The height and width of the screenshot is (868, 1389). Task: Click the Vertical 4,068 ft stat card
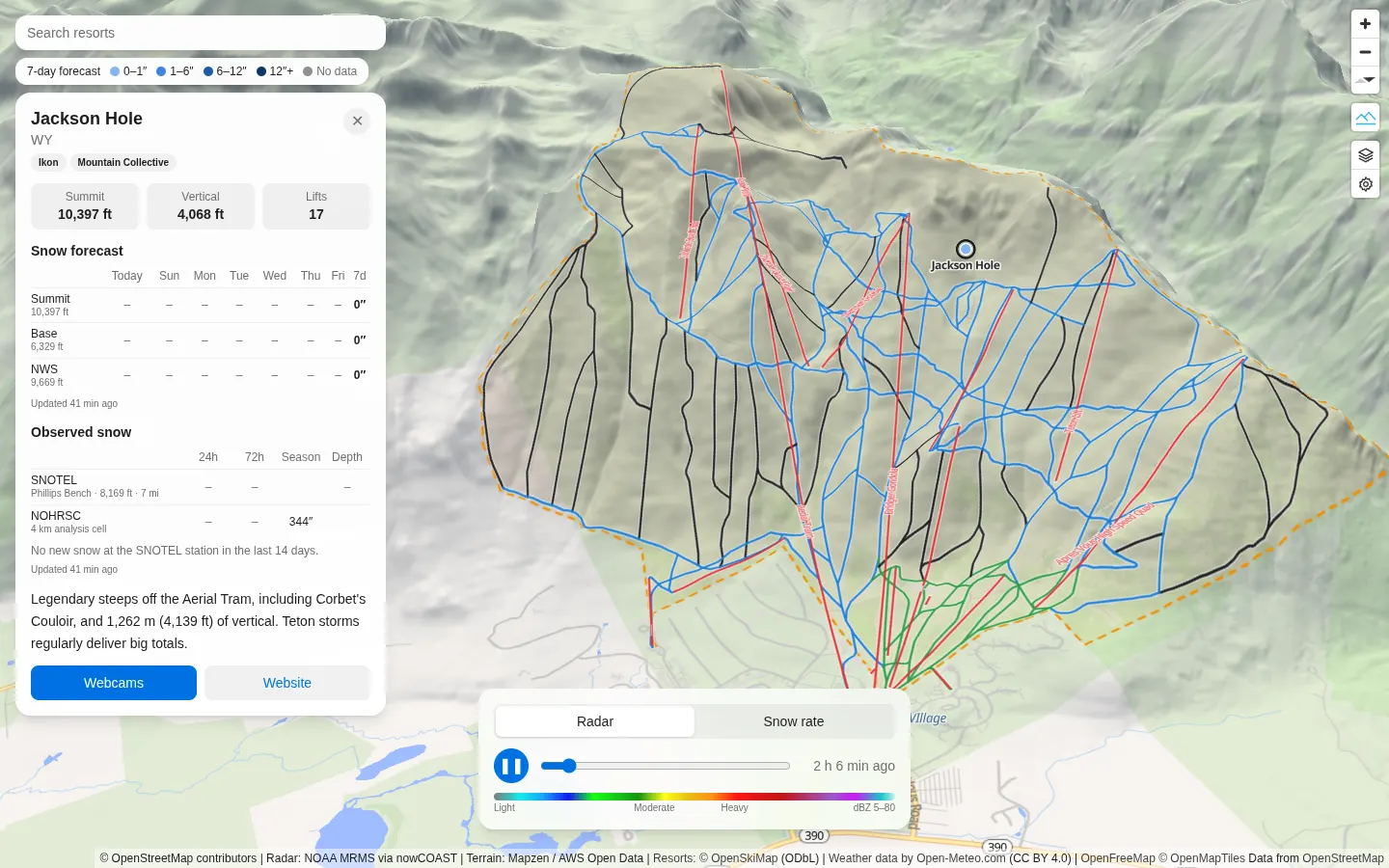201,206
